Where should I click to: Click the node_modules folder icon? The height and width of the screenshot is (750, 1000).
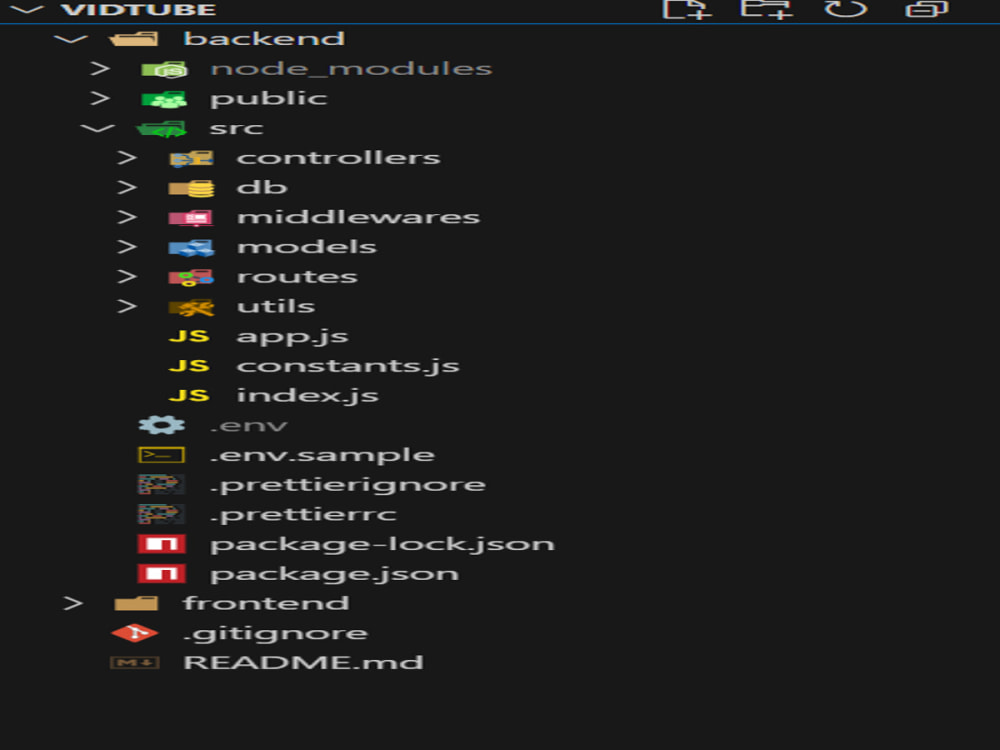coord(165,69)
